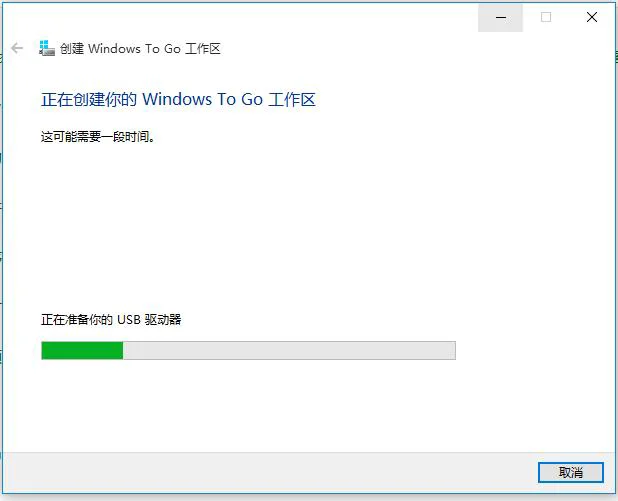Minimize the Windows To Go window
Image resolution: width=618 pixels, height=501 pixels.
[501, 18]
